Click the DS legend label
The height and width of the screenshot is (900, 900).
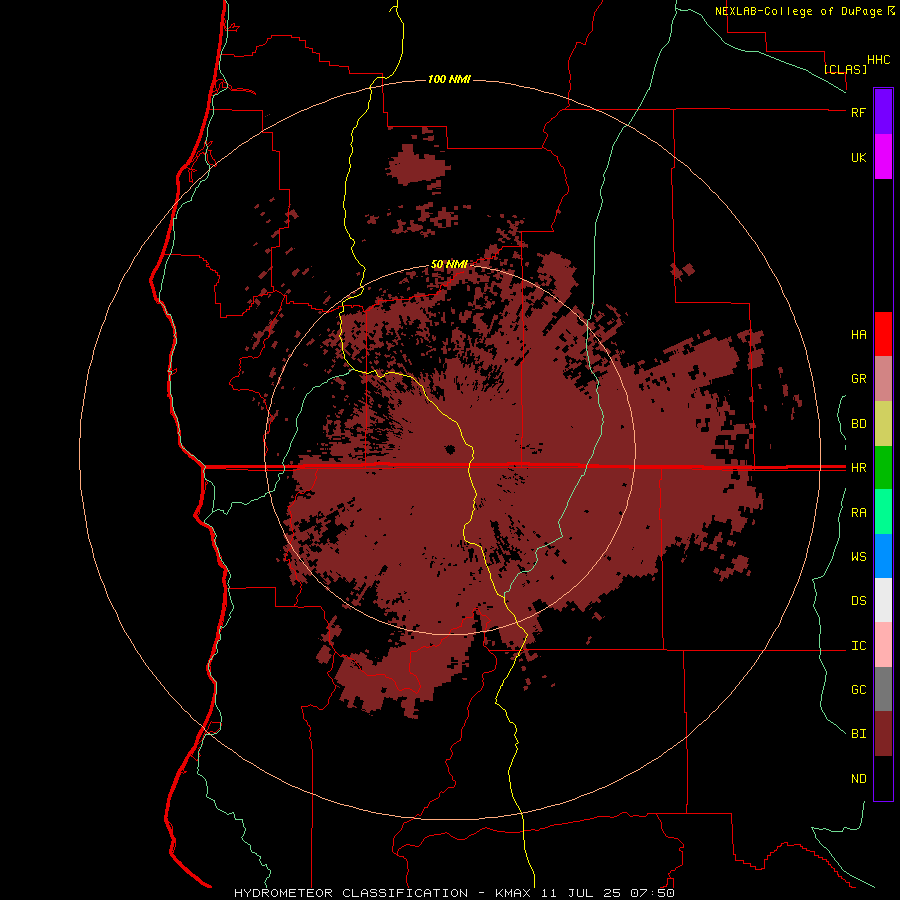click(x=858, y=601)
